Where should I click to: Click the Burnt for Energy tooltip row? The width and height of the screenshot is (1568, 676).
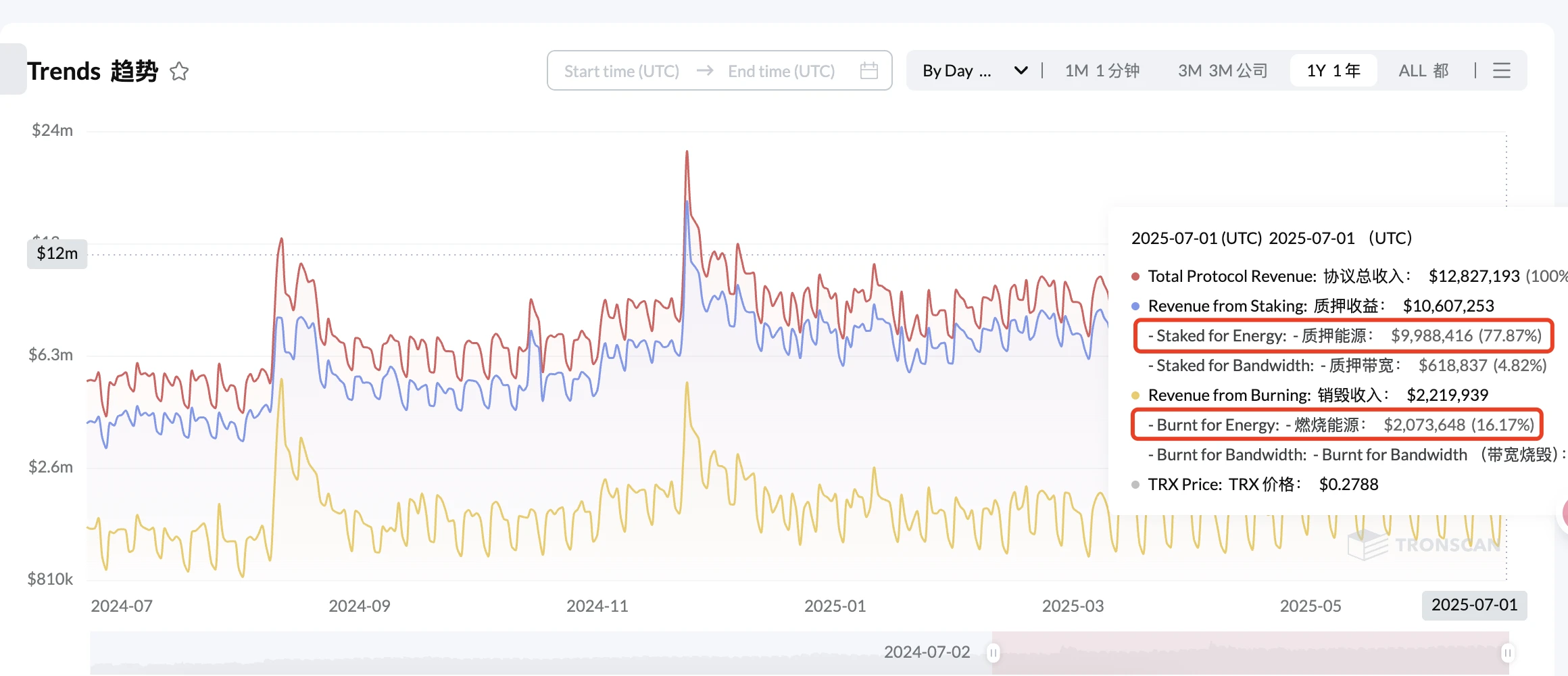pyautogui.click(x=1337, y=425)
